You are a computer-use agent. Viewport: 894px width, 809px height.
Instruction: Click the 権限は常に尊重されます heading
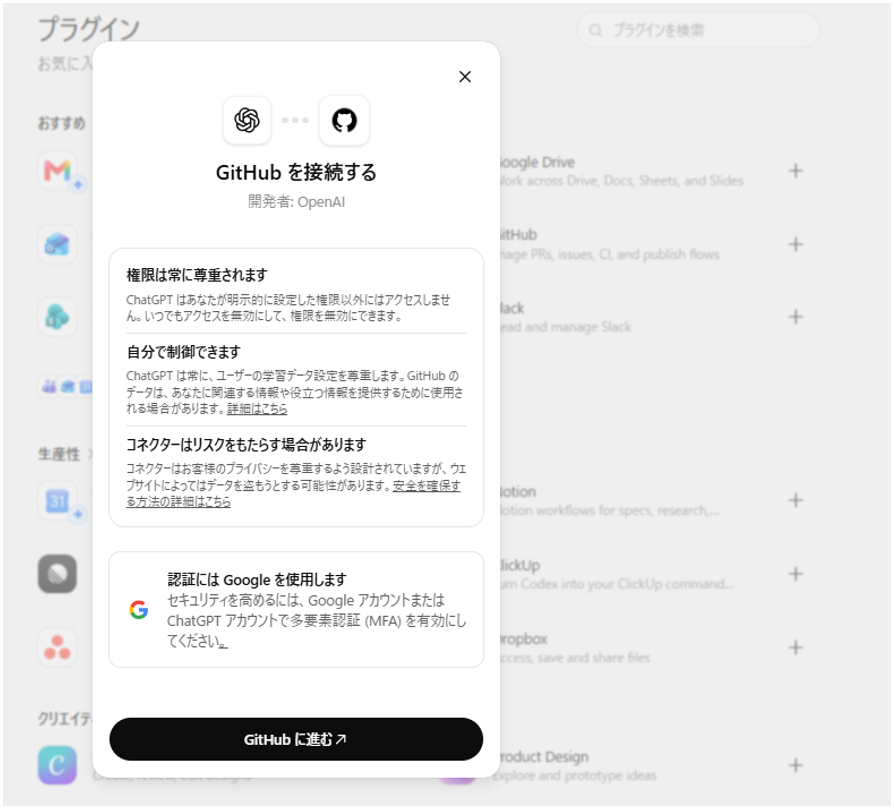197,275
